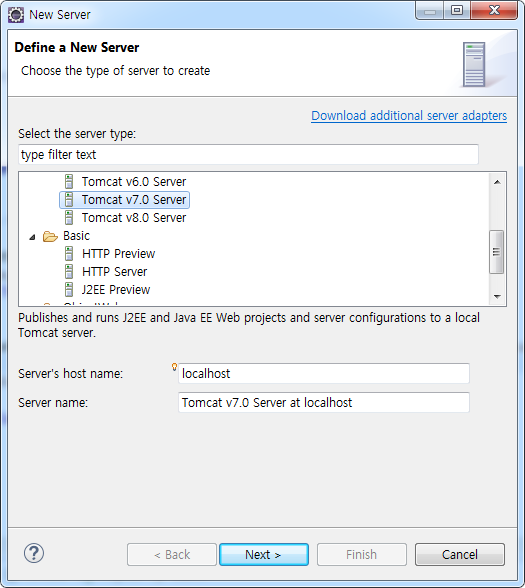
Task: Click the J2EE Preview server icon
Action: click(69, 290)
